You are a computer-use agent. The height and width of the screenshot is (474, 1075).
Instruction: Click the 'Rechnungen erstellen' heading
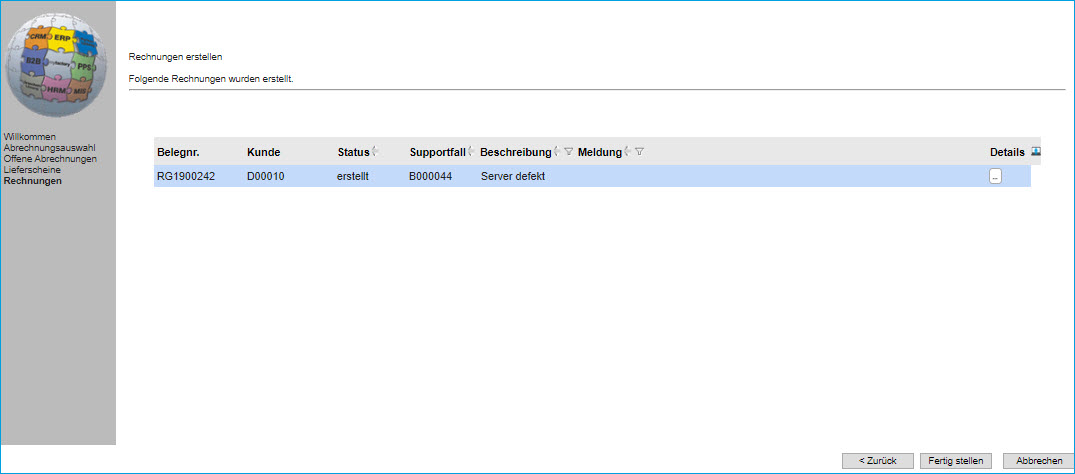(x=176, y=57)
